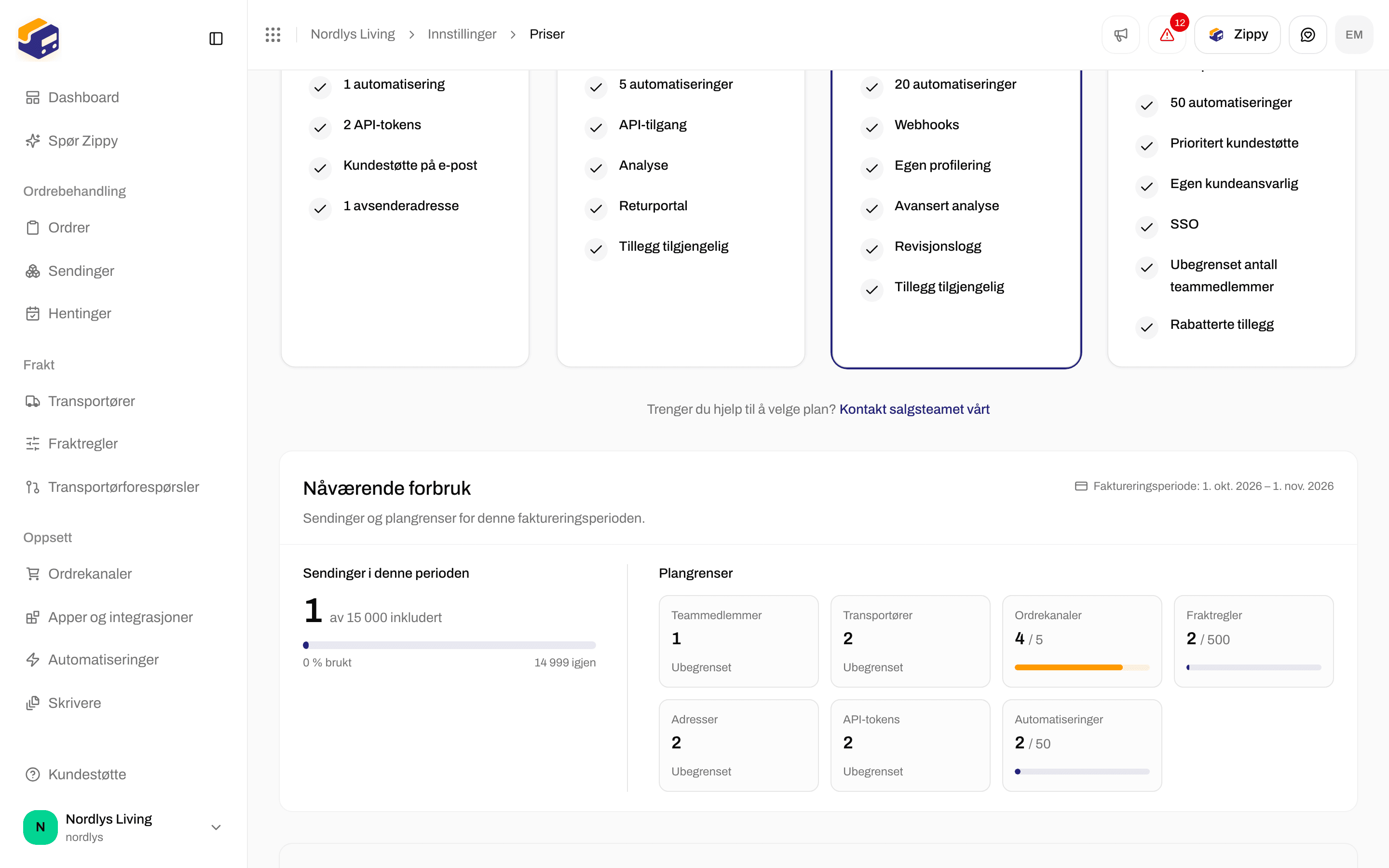1389x868 pixels.
Task: Click the Transportører limit card
Action: tap(910, 641)
